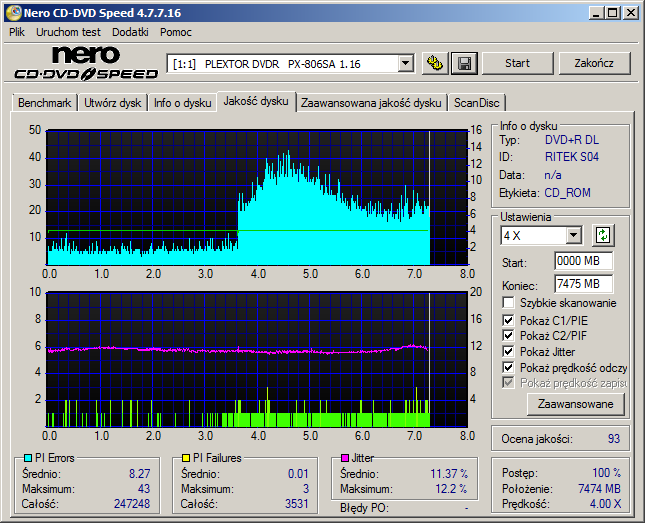Image resolution: width=645 pixels, height=523 pixels.
Task: Select the Jakość dysku tab
Action: 256,101
